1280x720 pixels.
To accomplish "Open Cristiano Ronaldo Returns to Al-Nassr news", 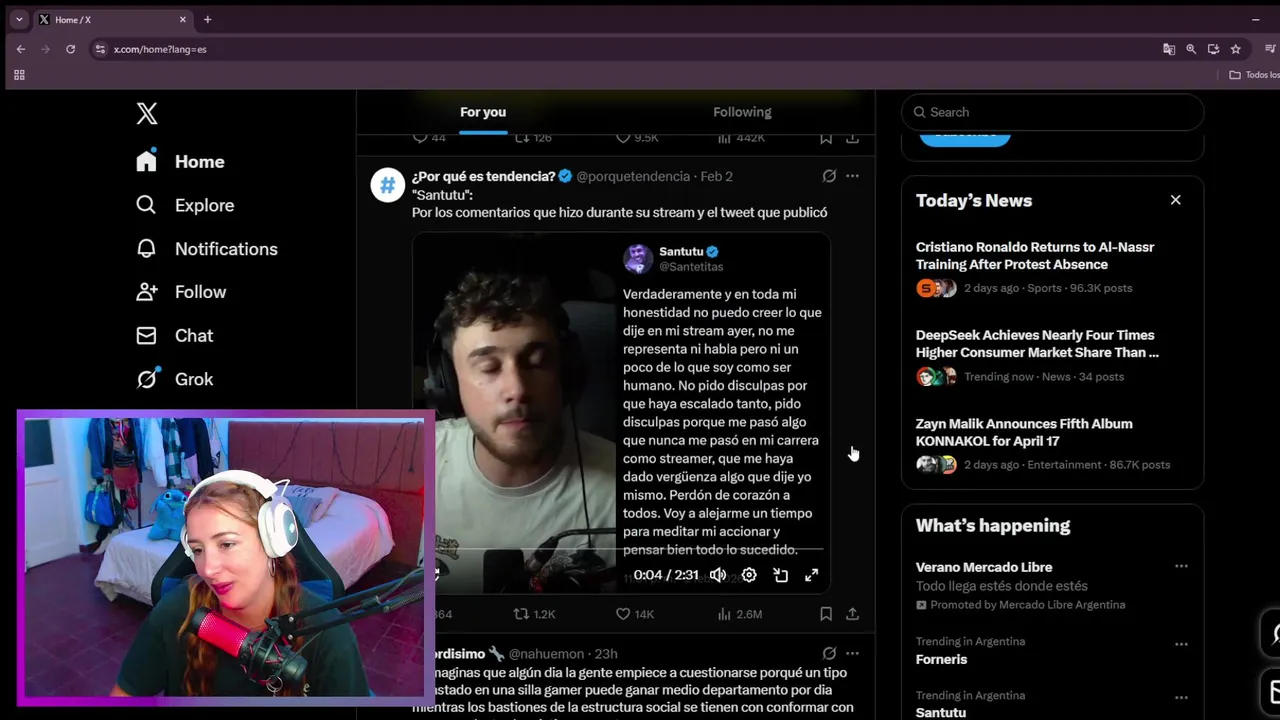I will pyautogui.click(x=1052, y=267).
